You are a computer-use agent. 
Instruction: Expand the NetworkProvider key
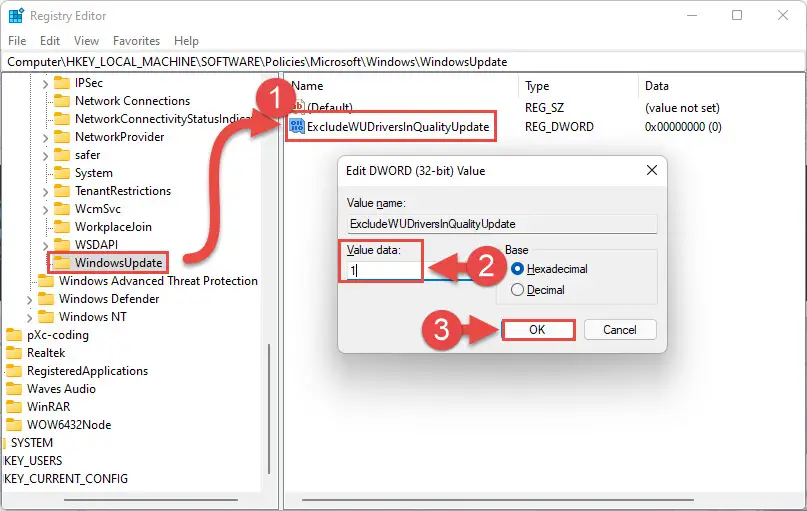pyautogui.click(x=45, y=137)
